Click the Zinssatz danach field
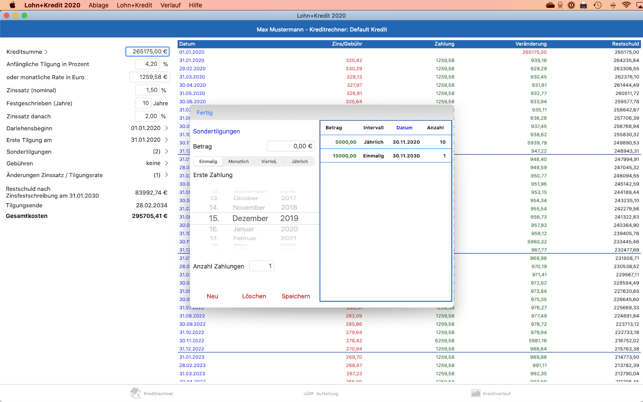 tap(147, 116)
